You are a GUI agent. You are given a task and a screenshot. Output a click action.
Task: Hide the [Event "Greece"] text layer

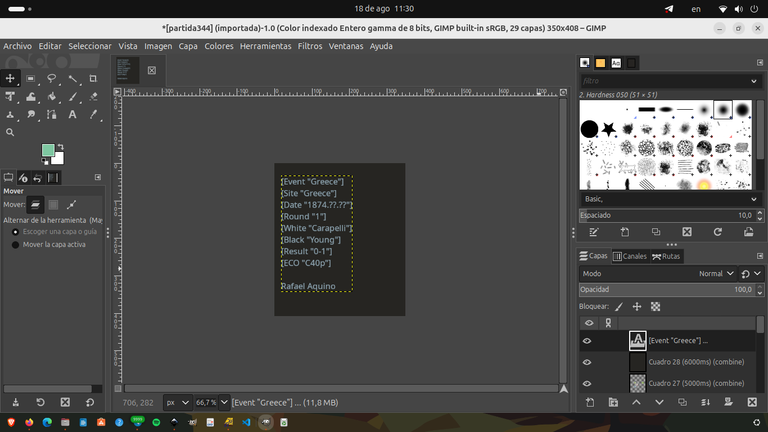click(587, 341)
